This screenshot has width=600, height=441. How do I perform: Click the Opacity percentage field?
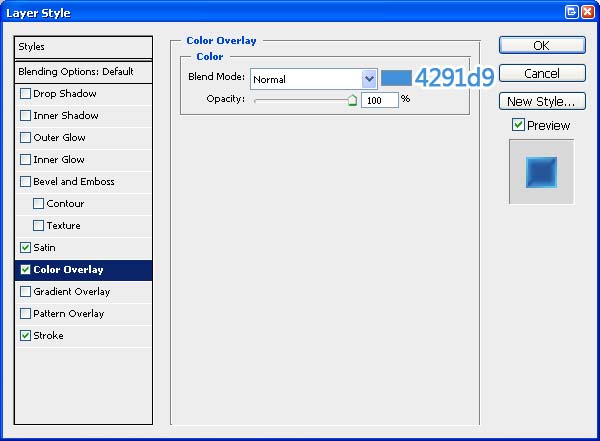tap(380, 100)
